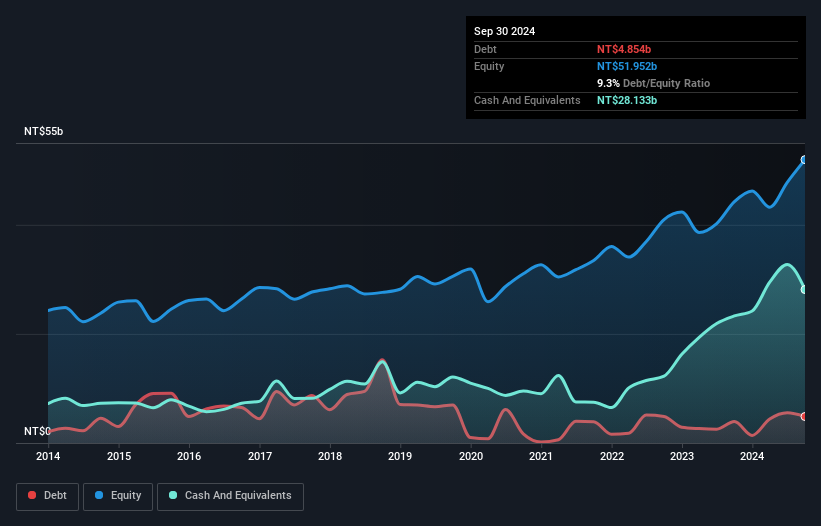
Task: Toggle Cash And Equivalents legend button
Action: pyautogui.click(x=230, y=496)
